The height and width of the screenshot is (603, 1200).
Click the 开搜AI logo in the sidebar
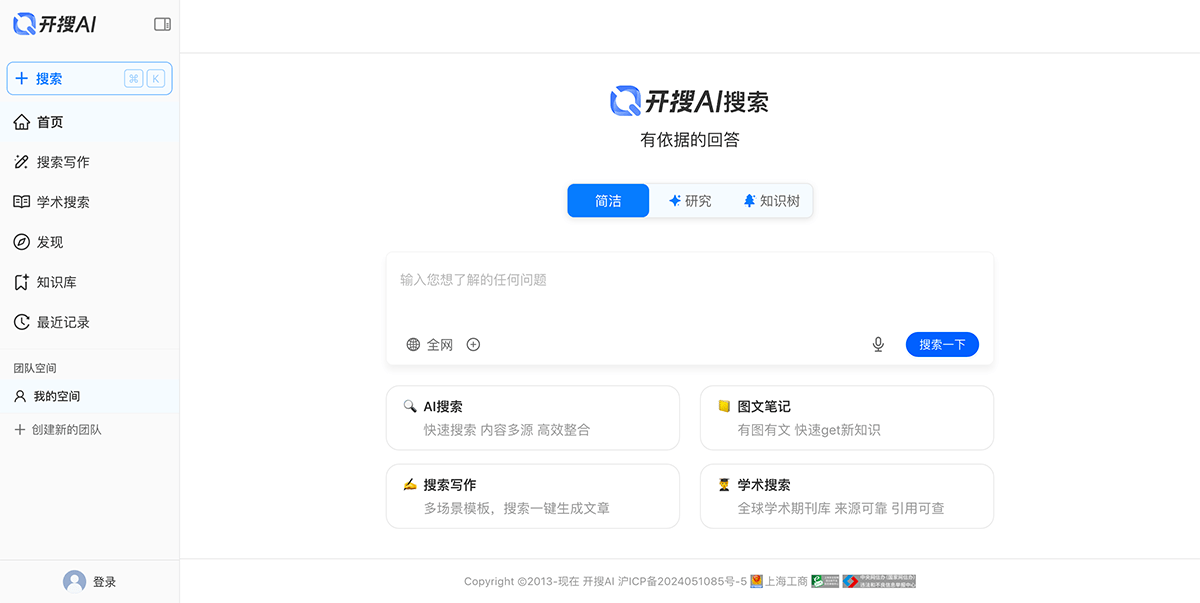54,24
